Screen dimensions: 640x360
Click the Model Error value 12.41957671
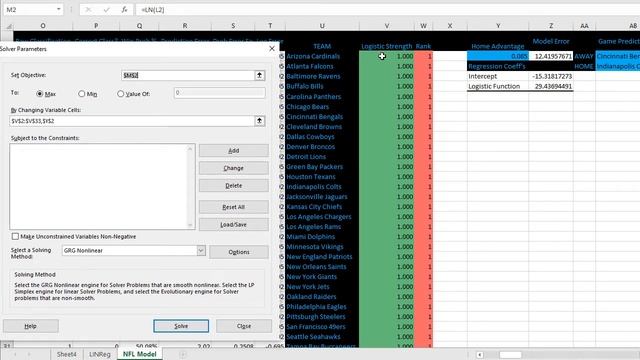point(551,56)
